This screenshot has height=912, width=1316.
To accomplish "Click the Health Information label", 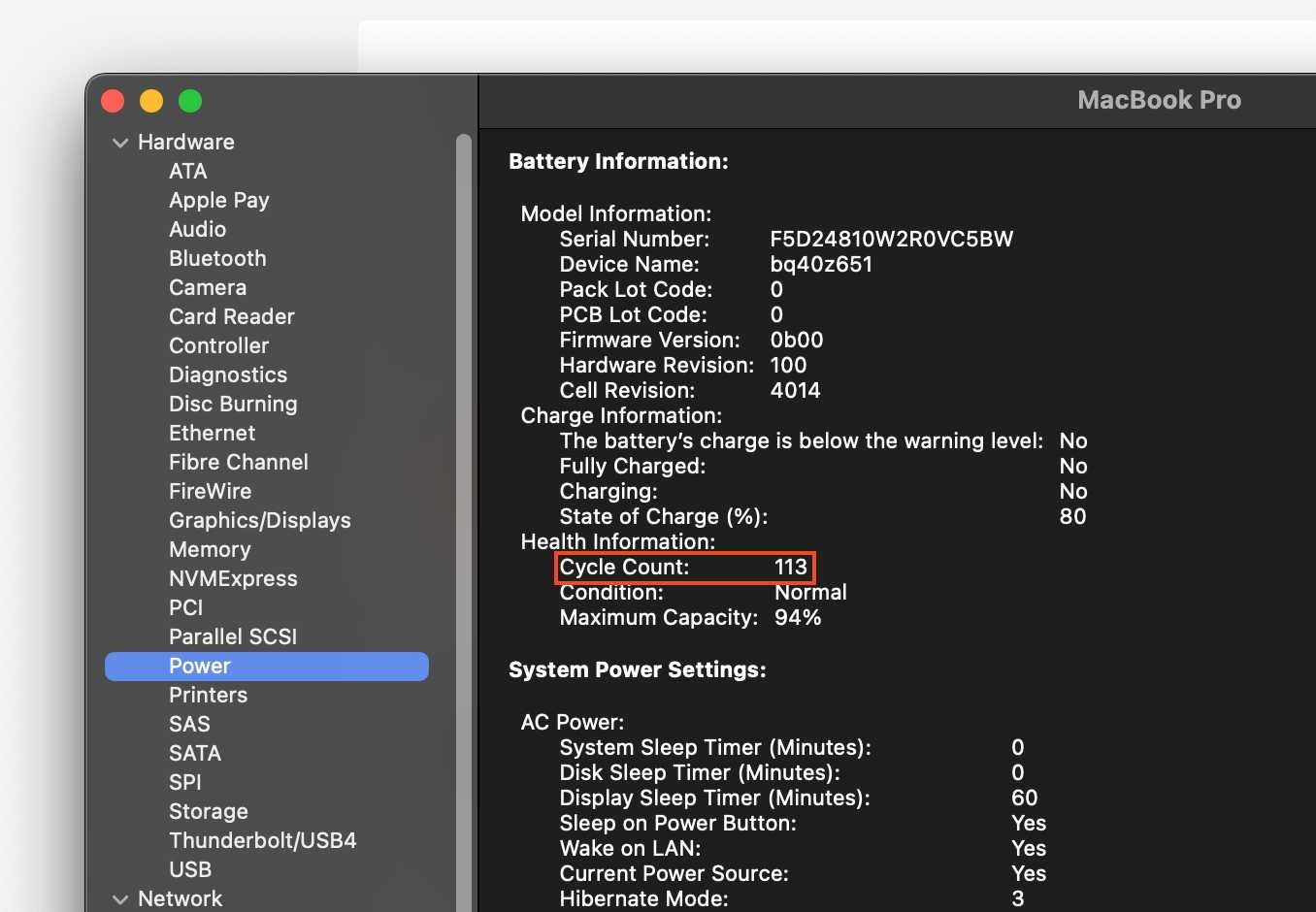I will click(618, 541).
